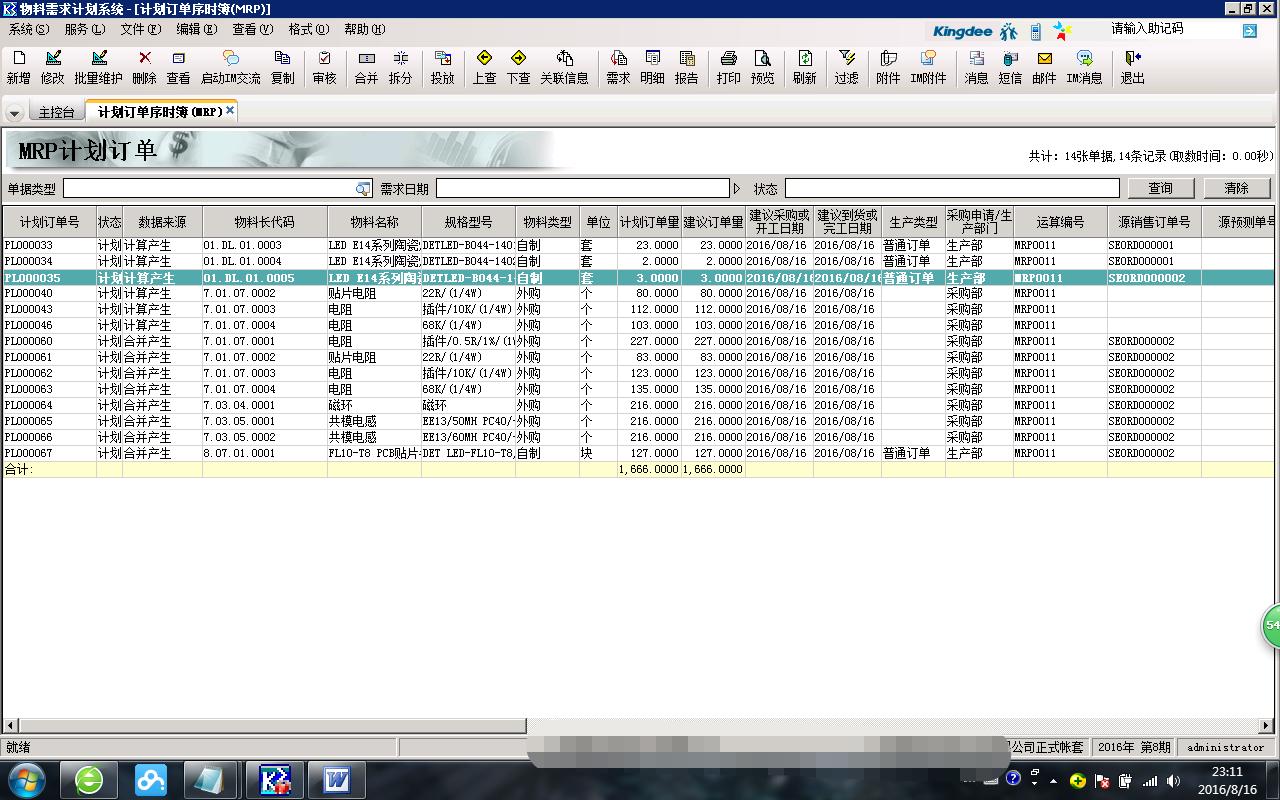Image resolution: width=1280 pixels, height=800 pixels.
Task: Expand the arrow after 需求日期 field
Action: coord(737,189)
